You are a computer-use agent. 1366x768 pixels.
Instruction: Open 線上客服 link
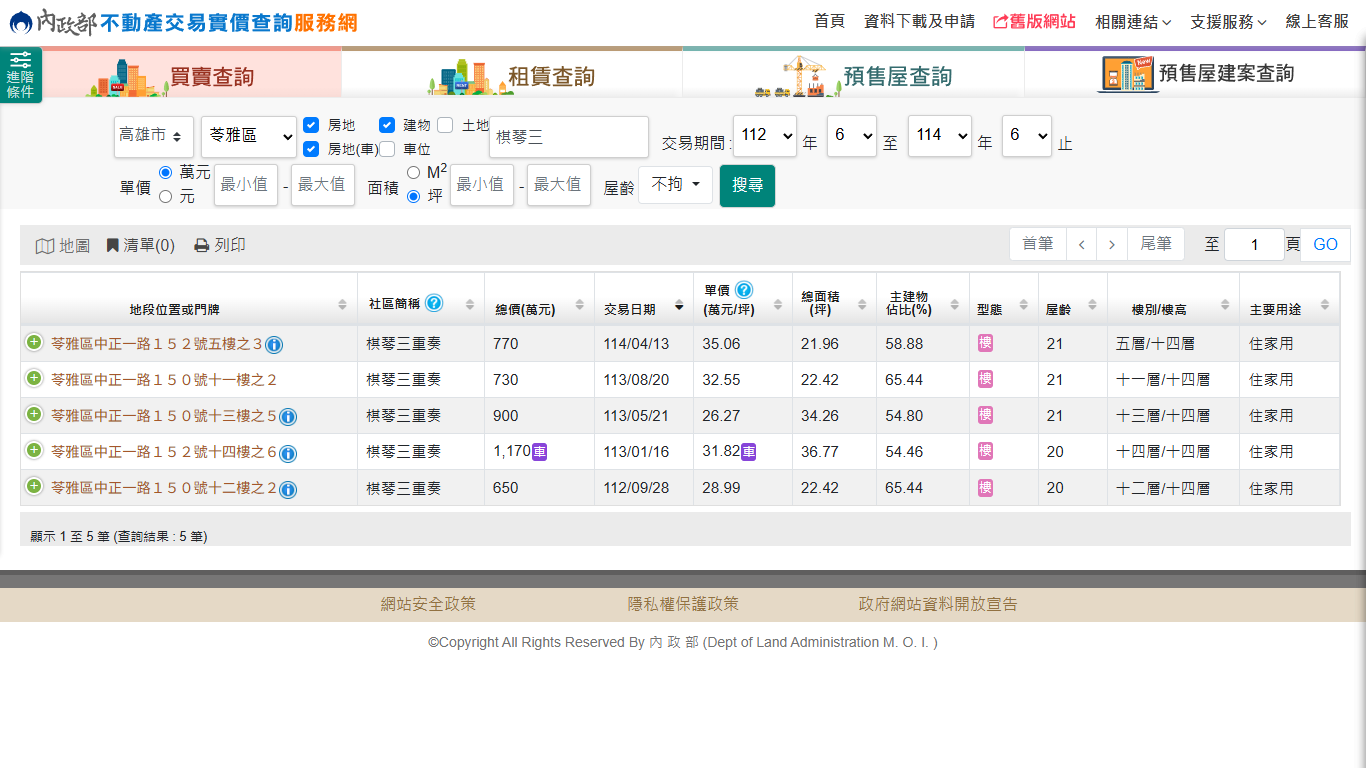coord(1317,21)
